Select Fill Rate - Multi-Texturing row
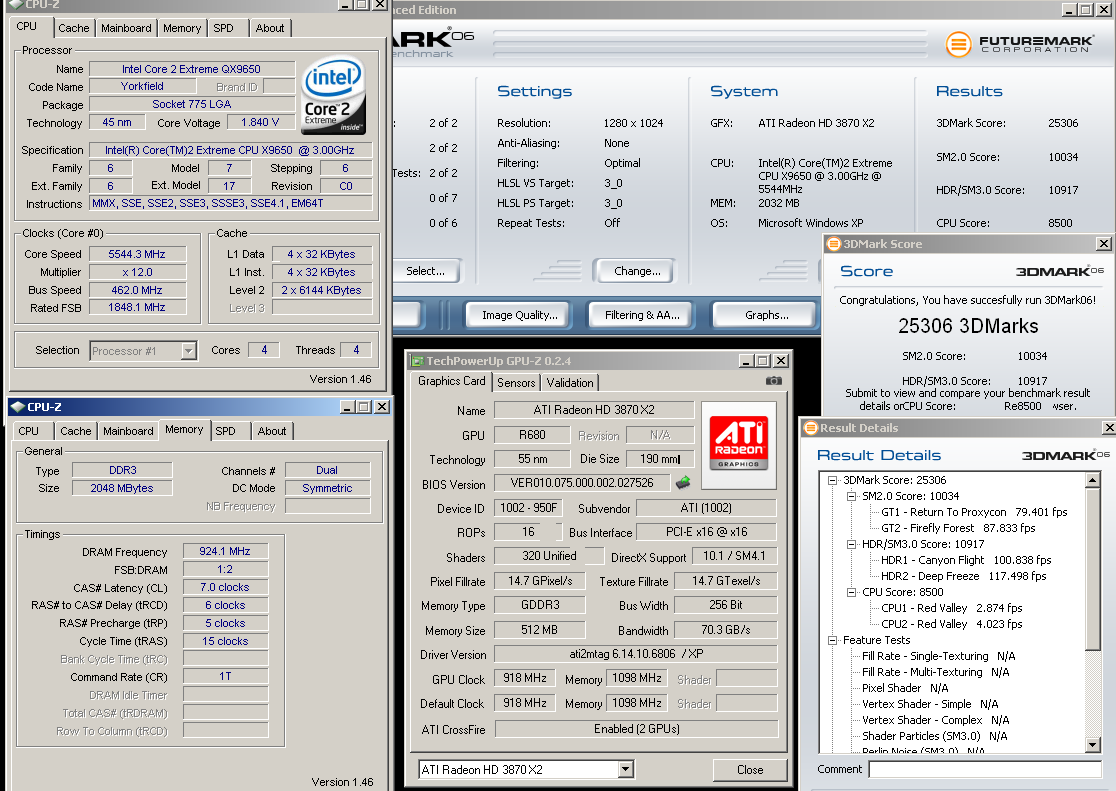Viewport: 1116px width, 791px height. tap(935, 672)
